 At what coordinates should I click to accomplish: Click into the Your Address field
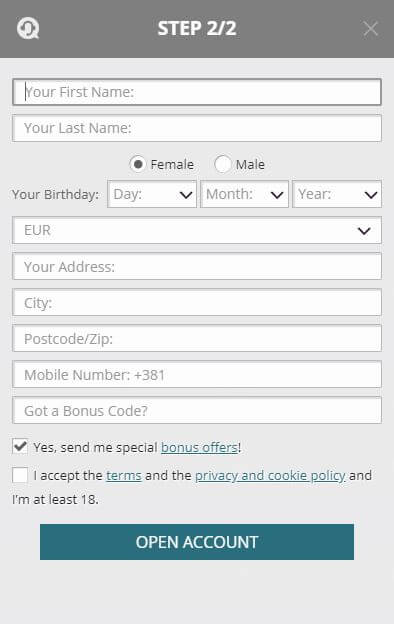(197, 266)
